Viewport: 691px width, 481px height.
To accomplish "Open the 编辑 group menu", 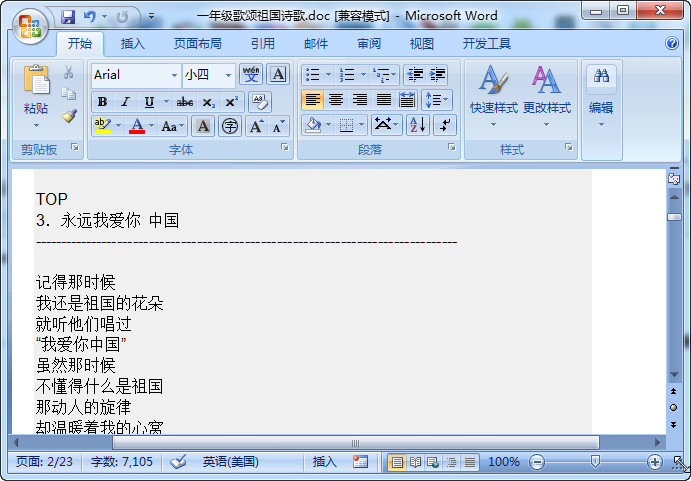I will 601,96.
